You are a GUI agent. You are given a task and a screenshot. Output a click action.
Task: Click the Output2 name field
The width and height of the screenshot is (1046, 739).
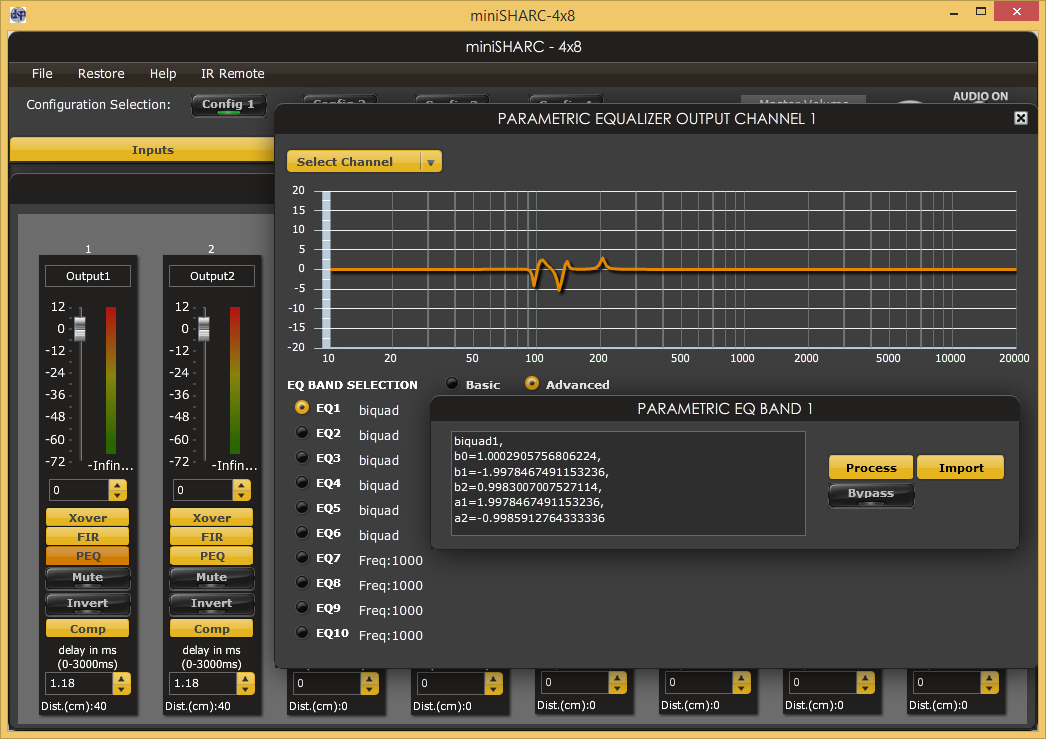(x=211, y=276)
